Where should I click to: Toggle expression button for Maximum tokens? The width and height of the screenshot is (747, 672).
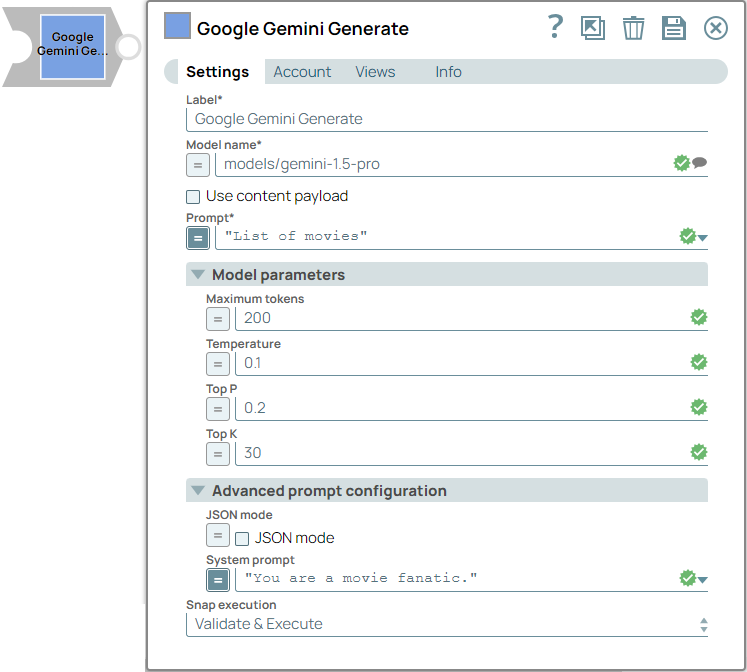(x=218, y=319)
